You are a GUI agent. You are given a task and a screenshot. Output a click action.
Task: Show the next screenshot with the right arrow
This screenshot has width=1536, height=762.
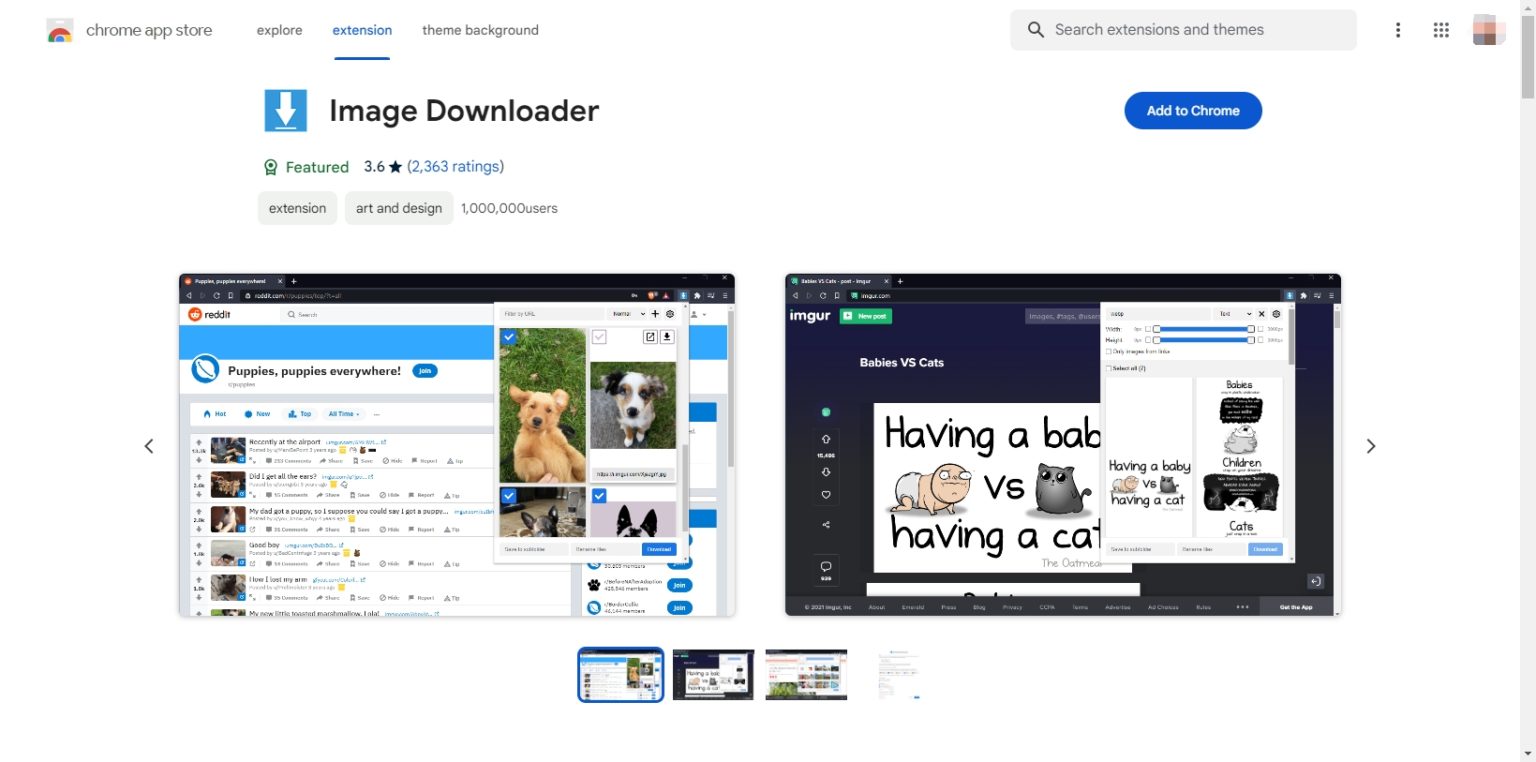(1371, 446)
